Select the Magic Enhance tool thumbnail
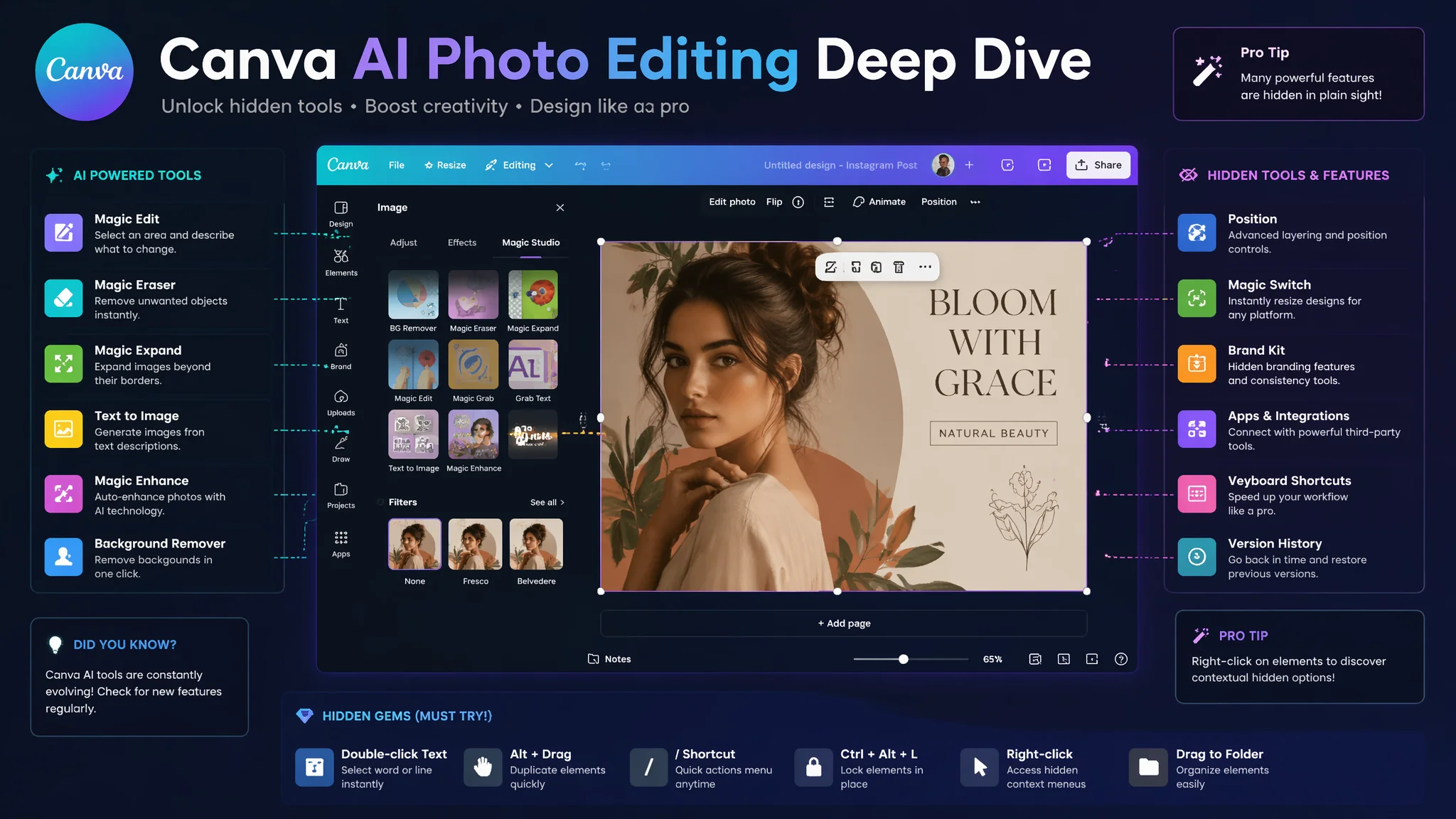Screen dimensions: 1456x819 pyautogui.click(x=473, y=434)
